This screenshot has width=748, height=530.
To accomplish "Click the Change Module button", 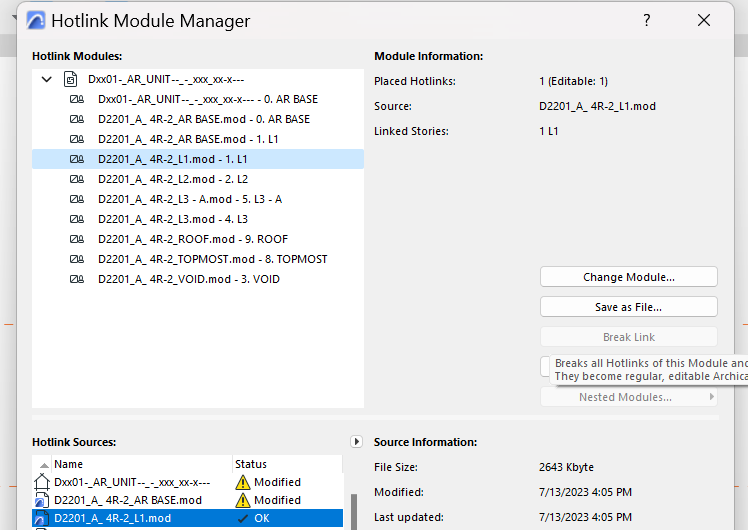I will (x=628, y=277).
